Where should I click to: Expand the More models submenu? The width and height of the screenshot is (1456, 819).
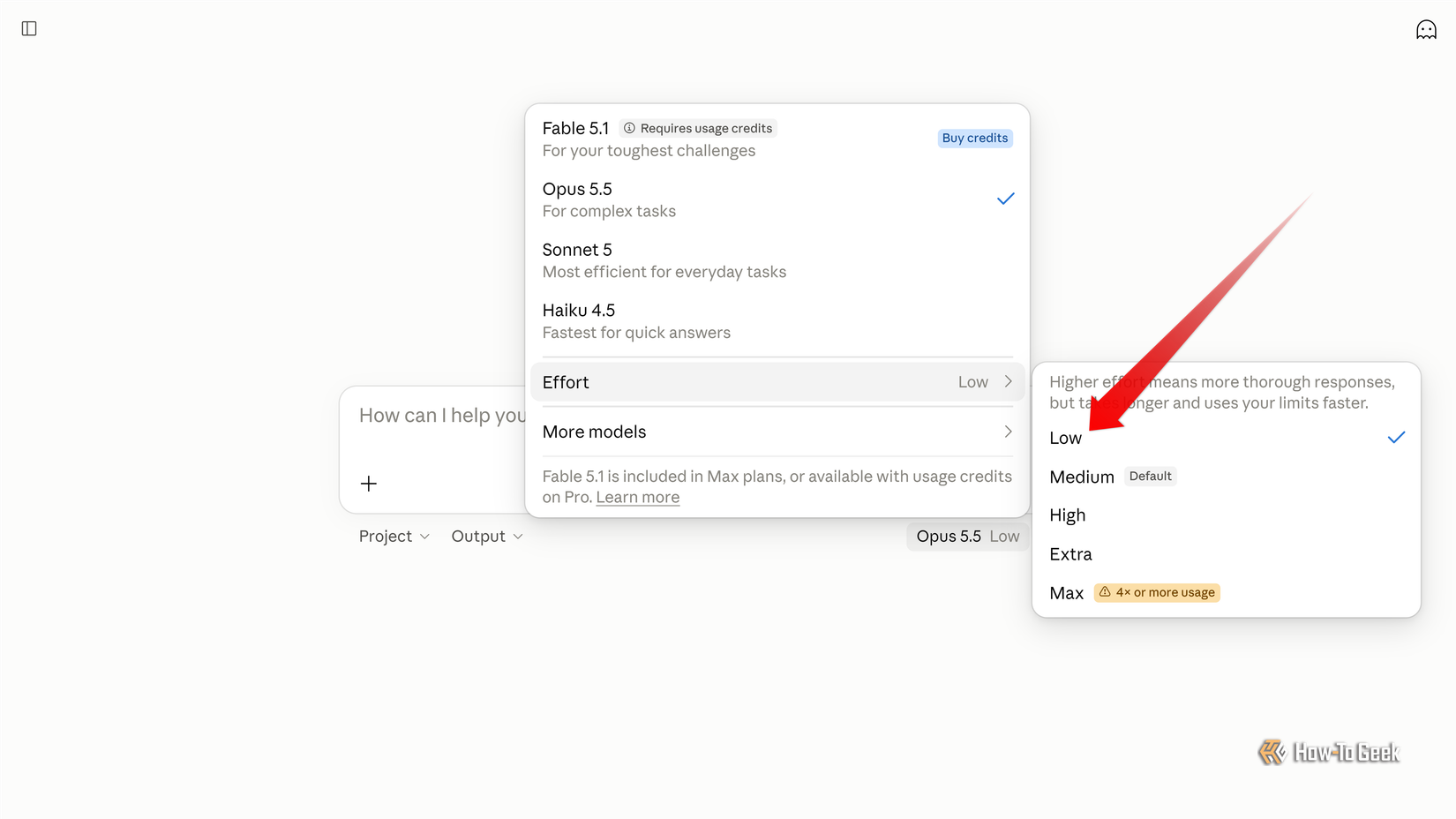[777, 432]
